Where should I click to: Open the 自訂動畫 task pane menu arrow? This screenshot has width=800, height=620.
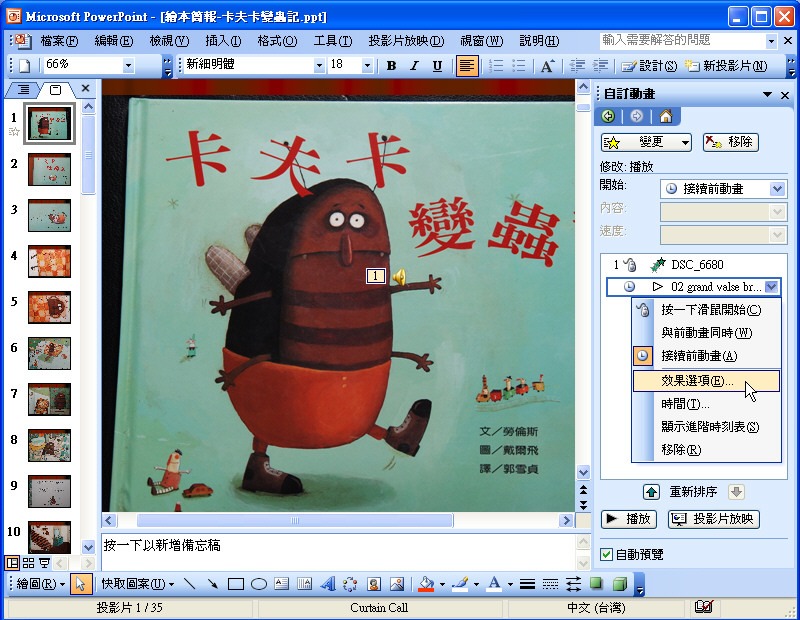767,94
